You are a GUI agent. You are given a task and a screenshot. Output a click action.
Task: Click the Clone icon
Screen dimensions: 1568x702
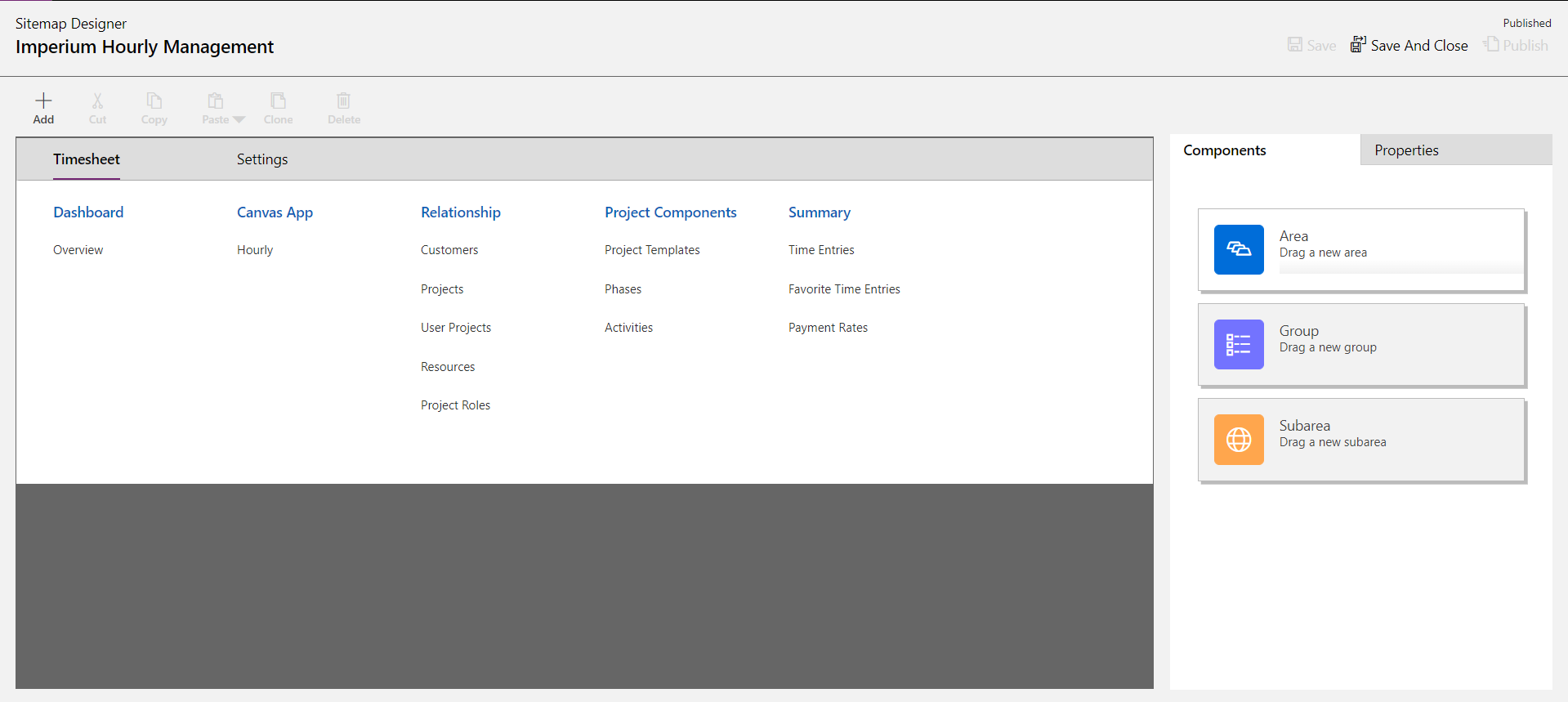[x=278, y=101]
